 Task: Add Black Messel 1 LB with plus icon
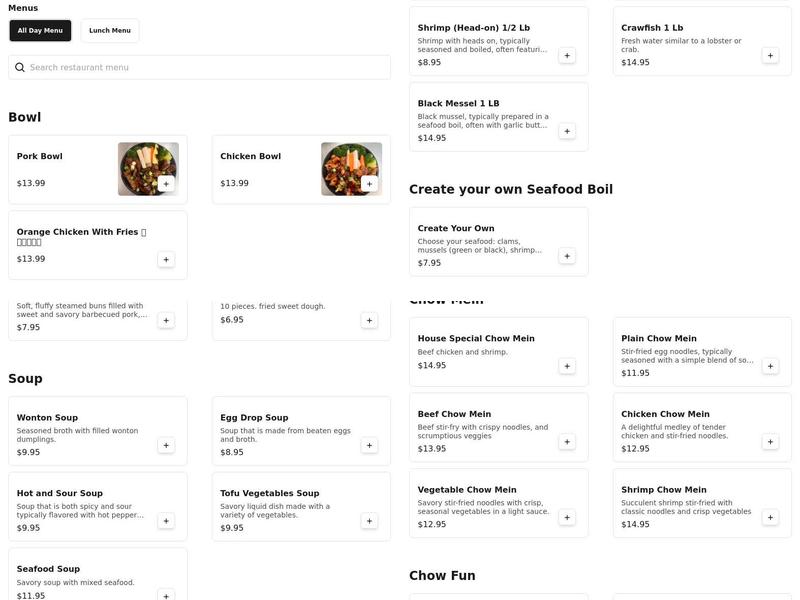[566, 130]
